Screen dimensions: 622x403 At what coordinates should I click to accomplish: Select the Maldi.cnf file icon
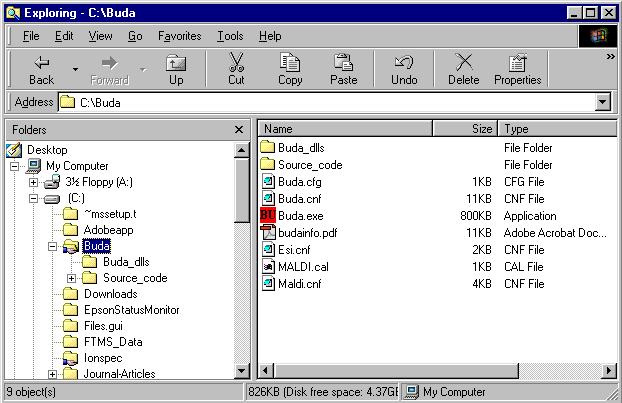[x=268, y=284]
